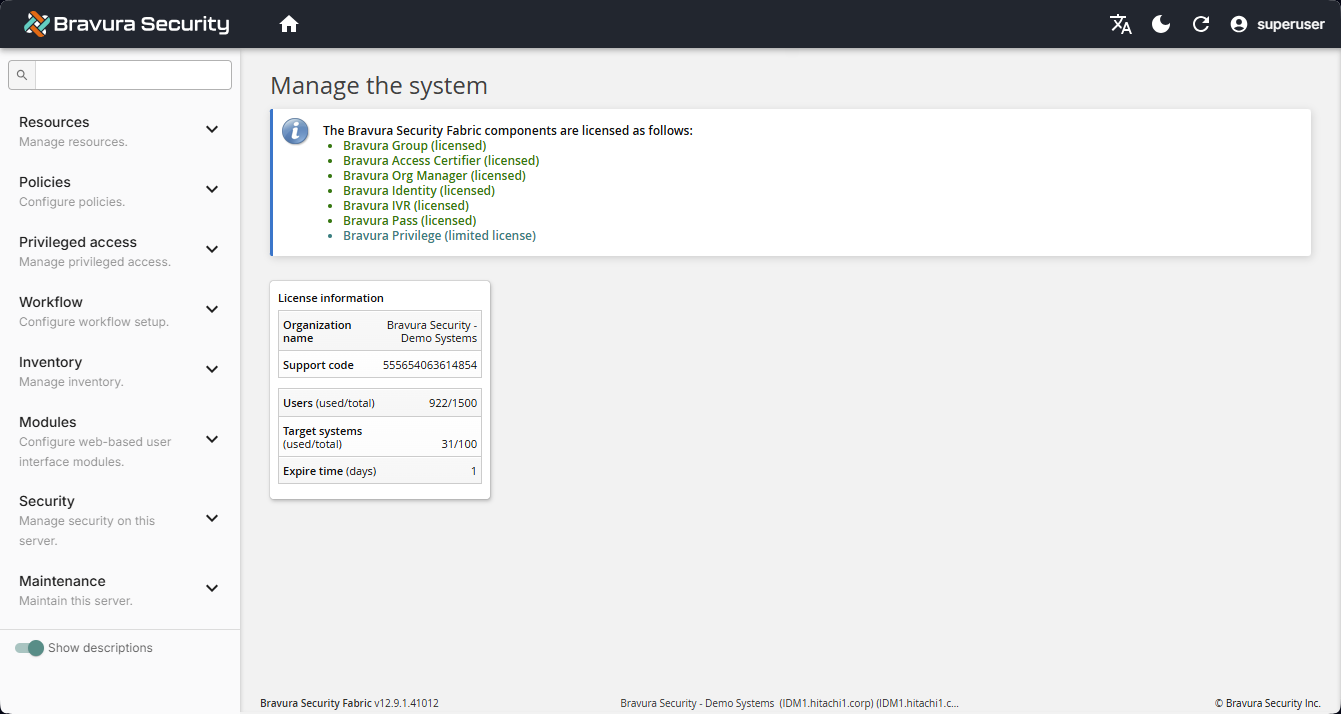Open the Bravura Identity (licensed) link
This screenshot has width=1341, height=714.
click(418, 190)
